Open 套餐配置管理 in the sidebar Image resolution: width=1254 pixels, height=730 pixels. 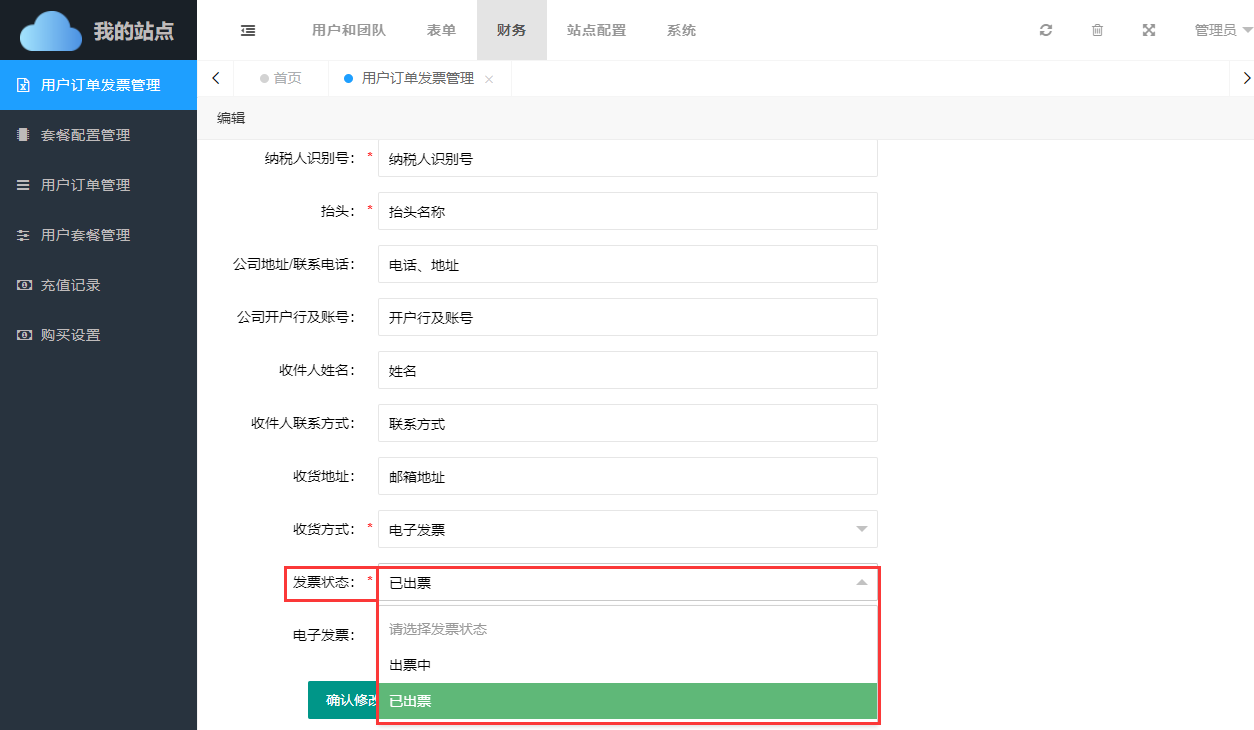pos(85,135)
